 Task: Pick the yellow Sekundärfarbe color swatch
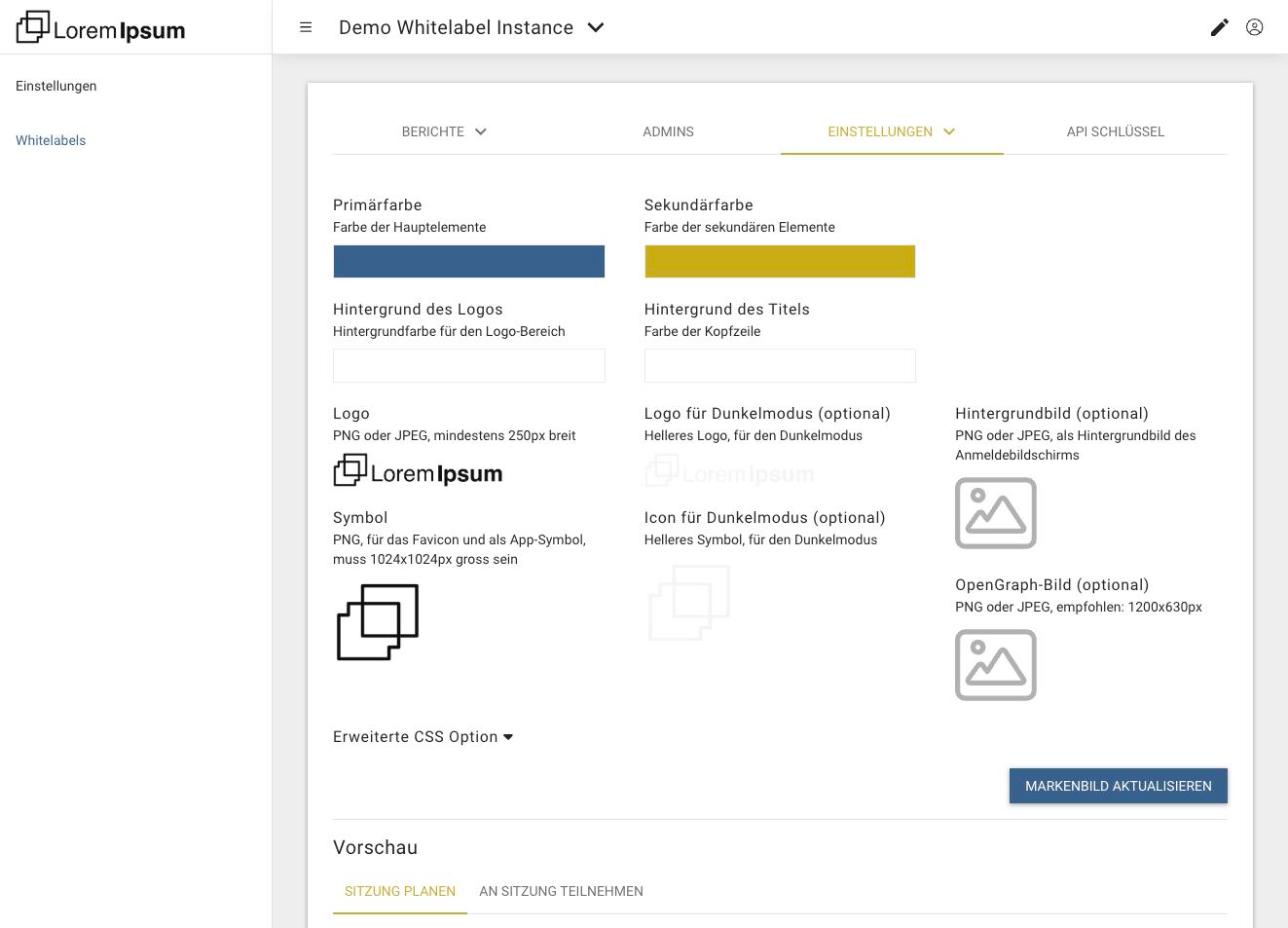point(780,261)
